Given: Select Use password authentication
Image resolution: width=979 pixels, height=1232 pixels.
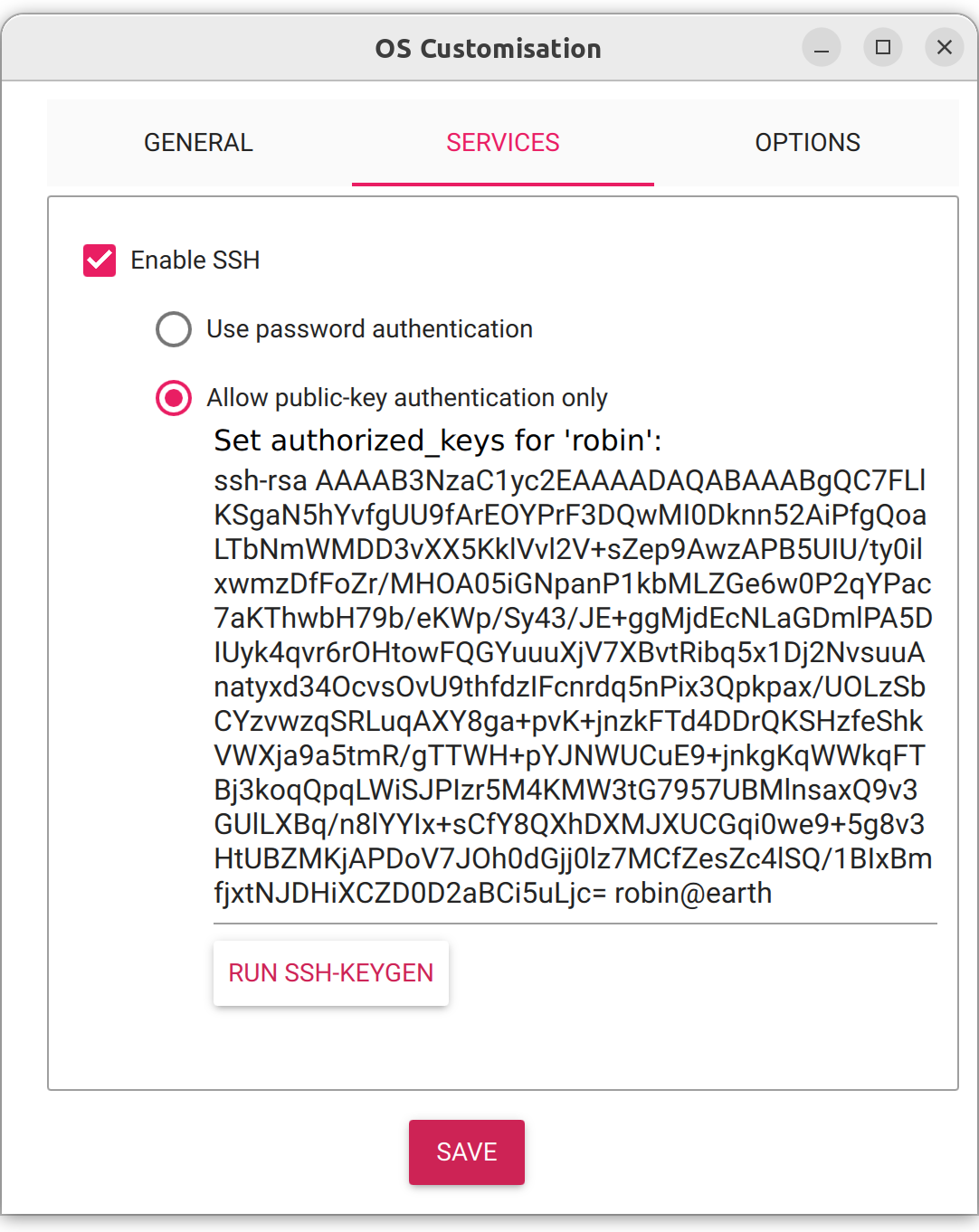Looking at the screenshot, I should pyautogui.click(x=173, y=329).
